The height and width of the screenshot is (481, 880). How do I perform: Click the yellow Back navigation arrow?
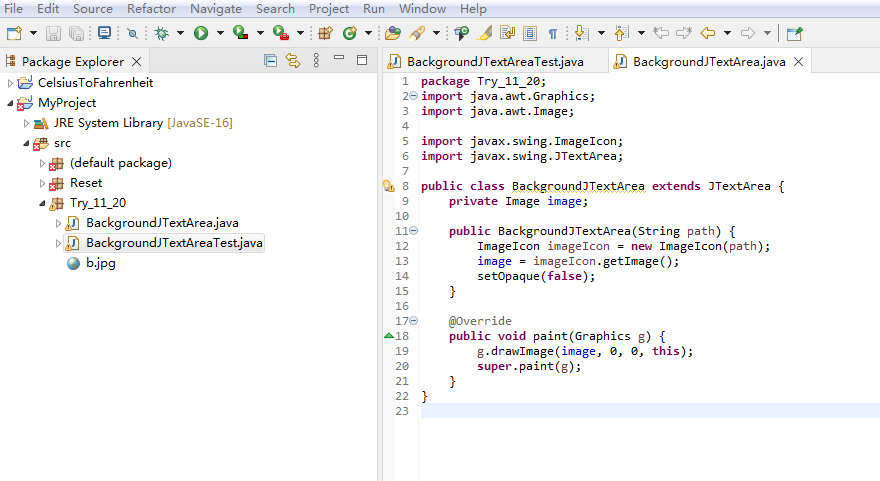tap(708, 33)
